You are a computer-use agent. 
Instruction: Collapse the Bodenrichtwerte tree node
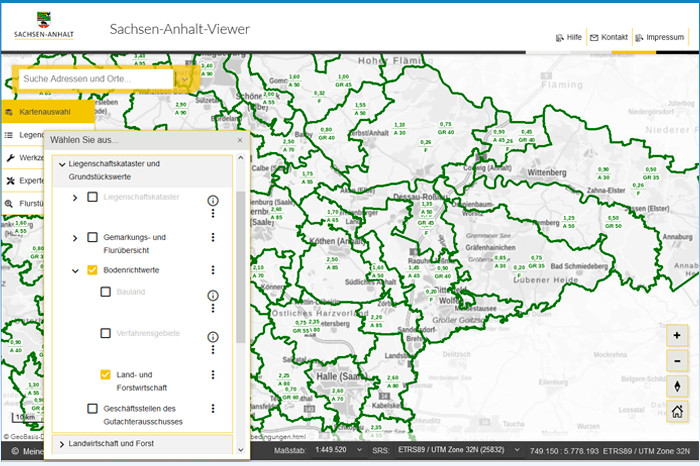tap(75, 270)
